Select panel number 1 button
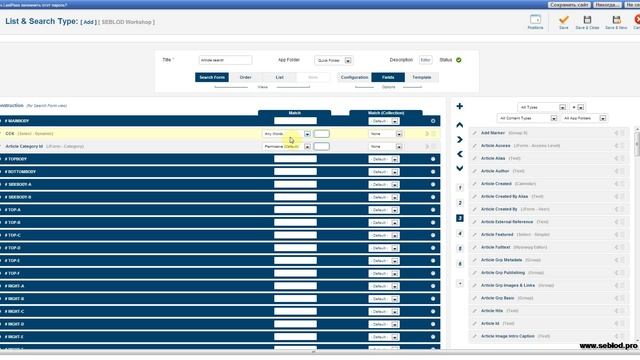The image size is (640, 360). 460,188
